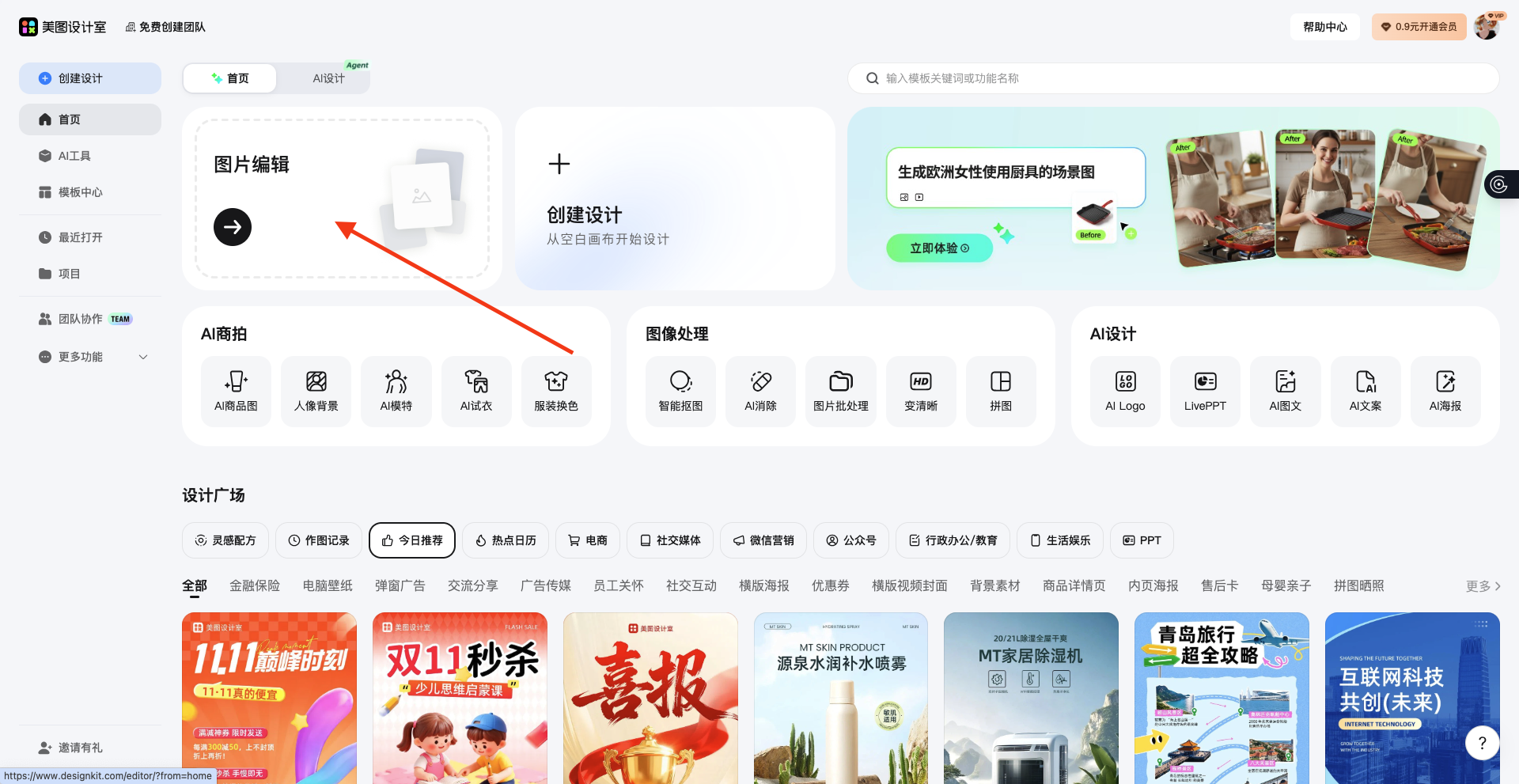Select the 今日推荐 filter chip
Viewport: 1519px width, 784px height.
click(x=412, y=540)
